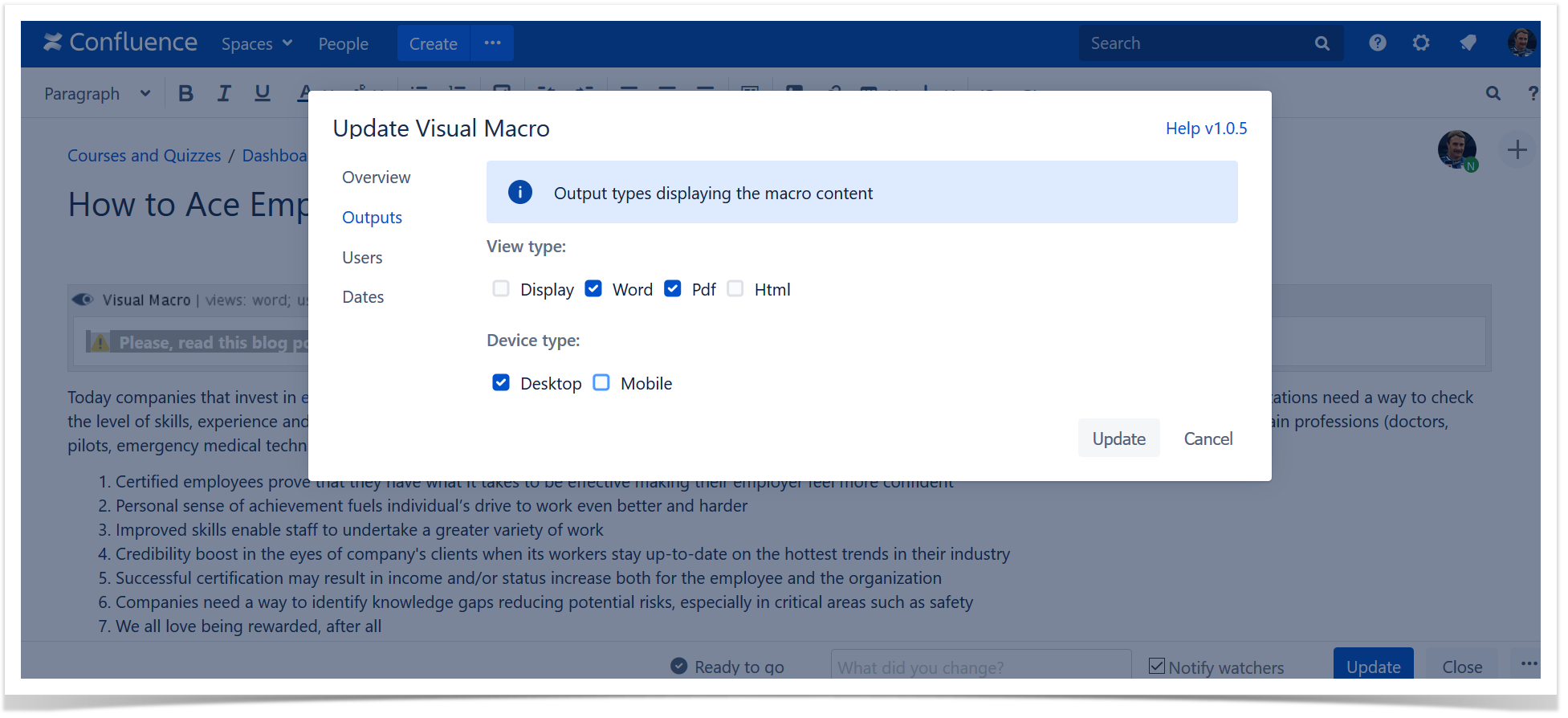
Task: Toggle the Notify watchers checkbox
Action: 1157,666
